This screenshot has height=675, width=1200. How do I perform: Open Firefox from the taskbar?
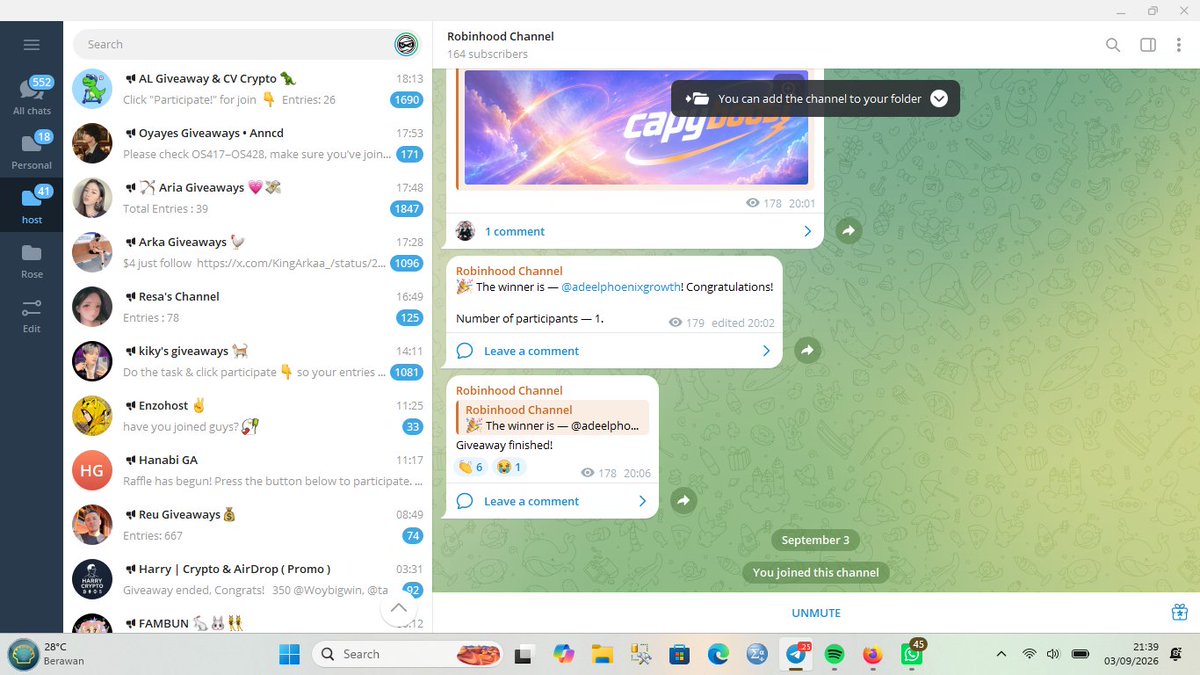873,654
